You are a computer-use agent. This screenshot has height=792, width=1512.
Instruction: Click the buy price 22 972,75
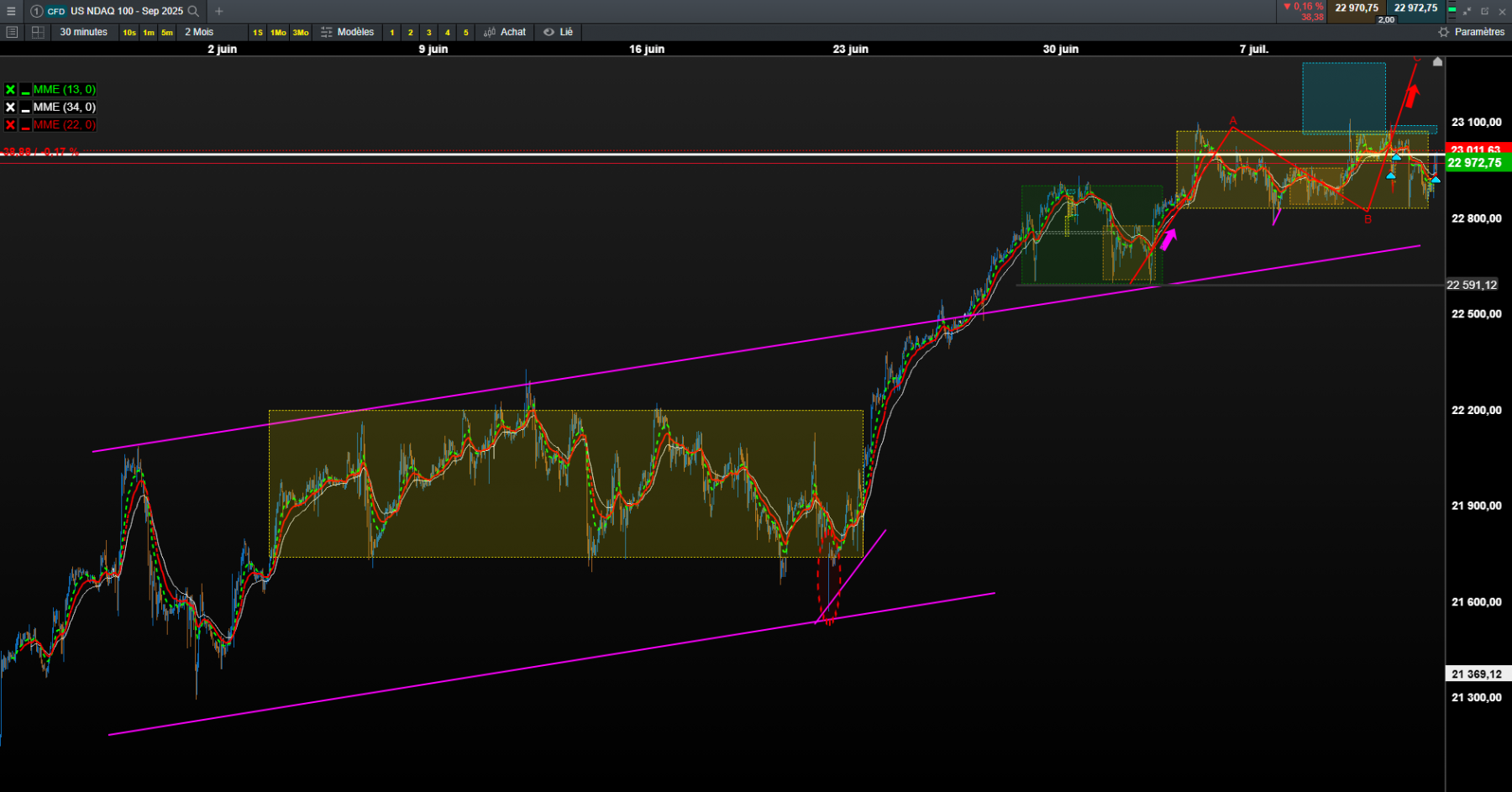coord(1416,8)
